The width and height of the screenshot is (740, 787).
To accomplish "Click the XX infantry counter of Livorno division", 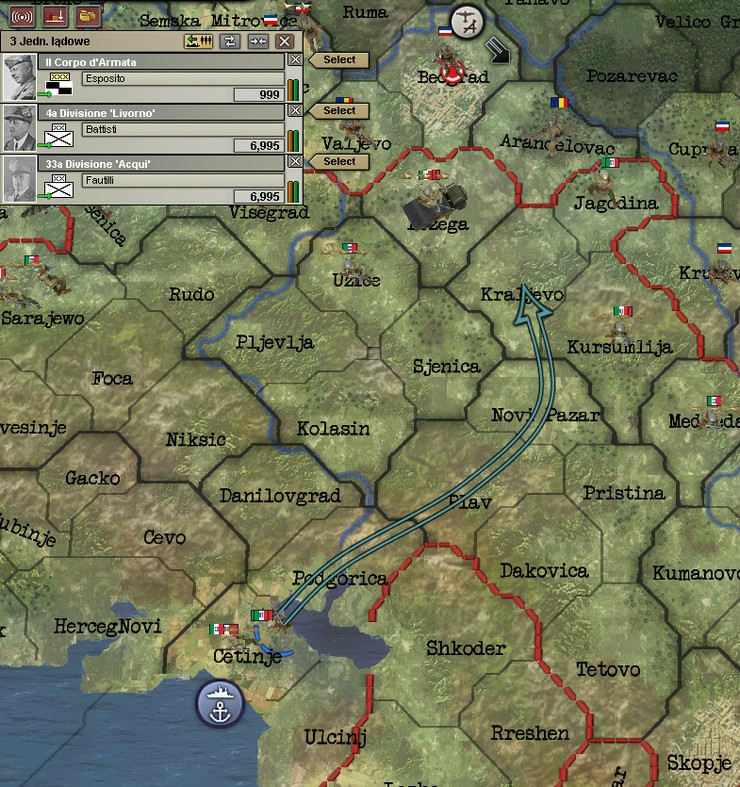I will [59, 135].
